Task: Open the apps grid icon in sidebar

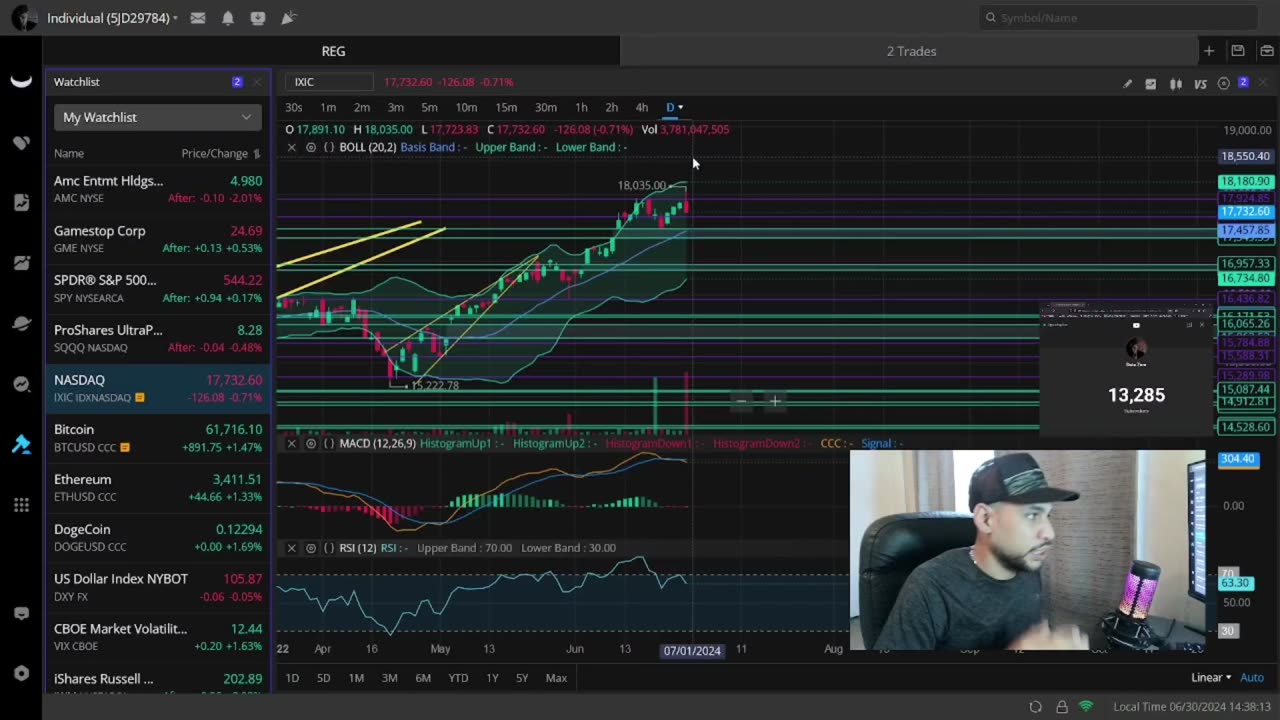Action: 21,505
